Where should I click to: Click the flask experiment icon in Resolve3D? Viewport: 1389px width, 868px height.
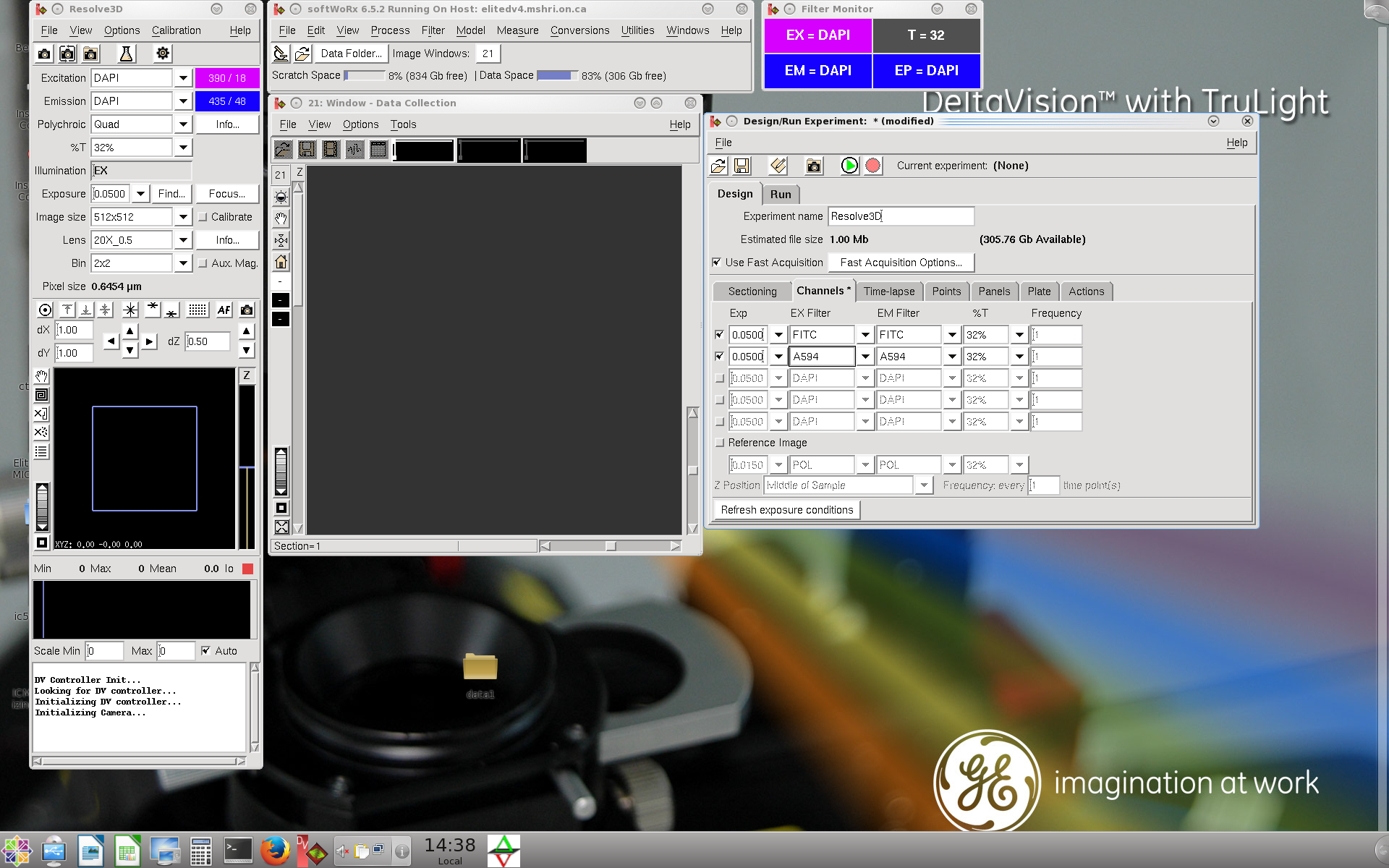point(126,54)
